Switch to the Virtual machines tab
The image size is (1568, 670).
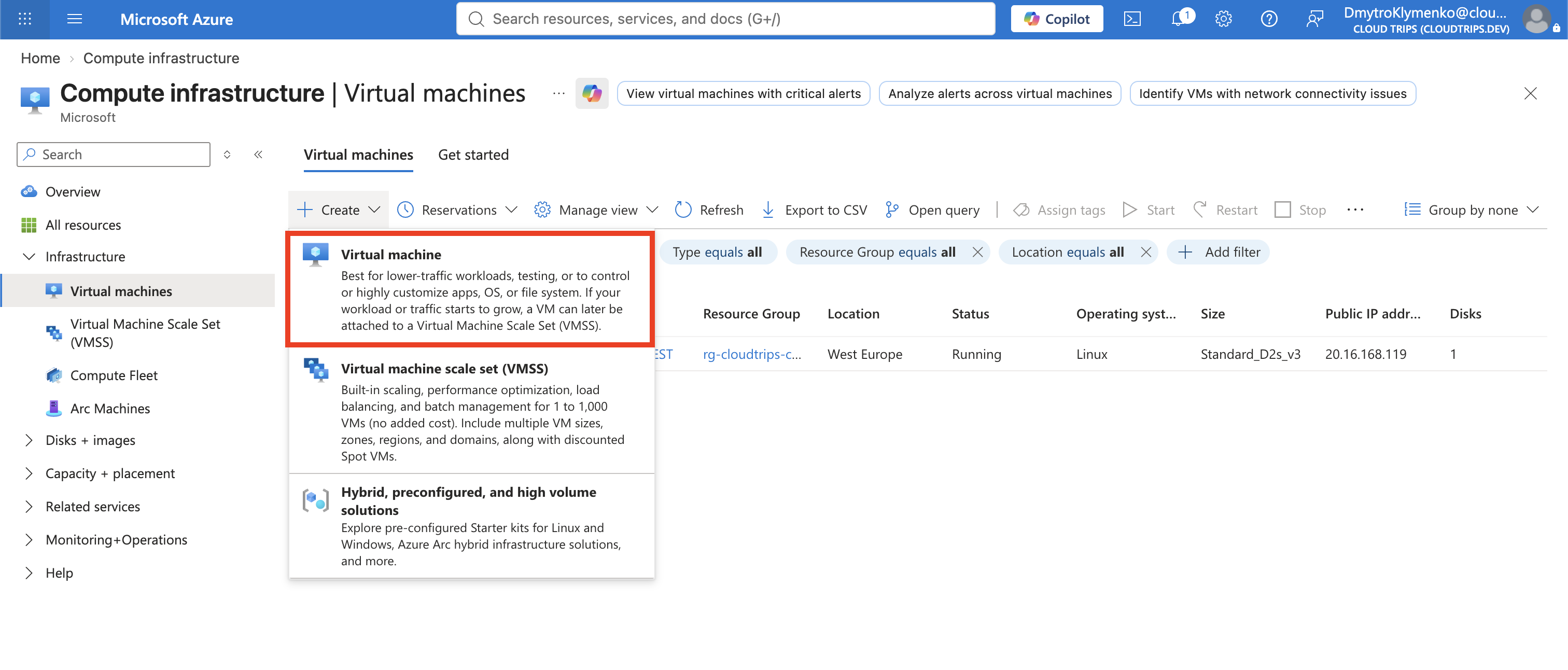click(x=358, y=155)
